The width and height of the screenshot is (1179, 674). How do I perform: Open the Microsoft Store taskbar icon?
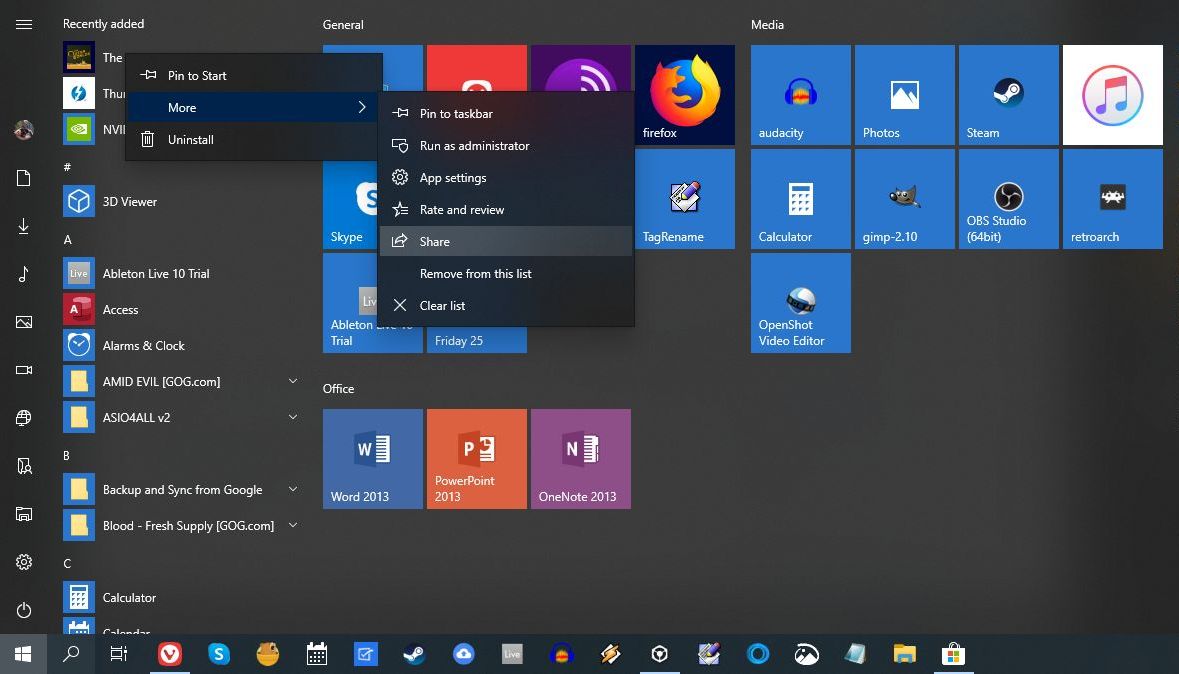953,654
